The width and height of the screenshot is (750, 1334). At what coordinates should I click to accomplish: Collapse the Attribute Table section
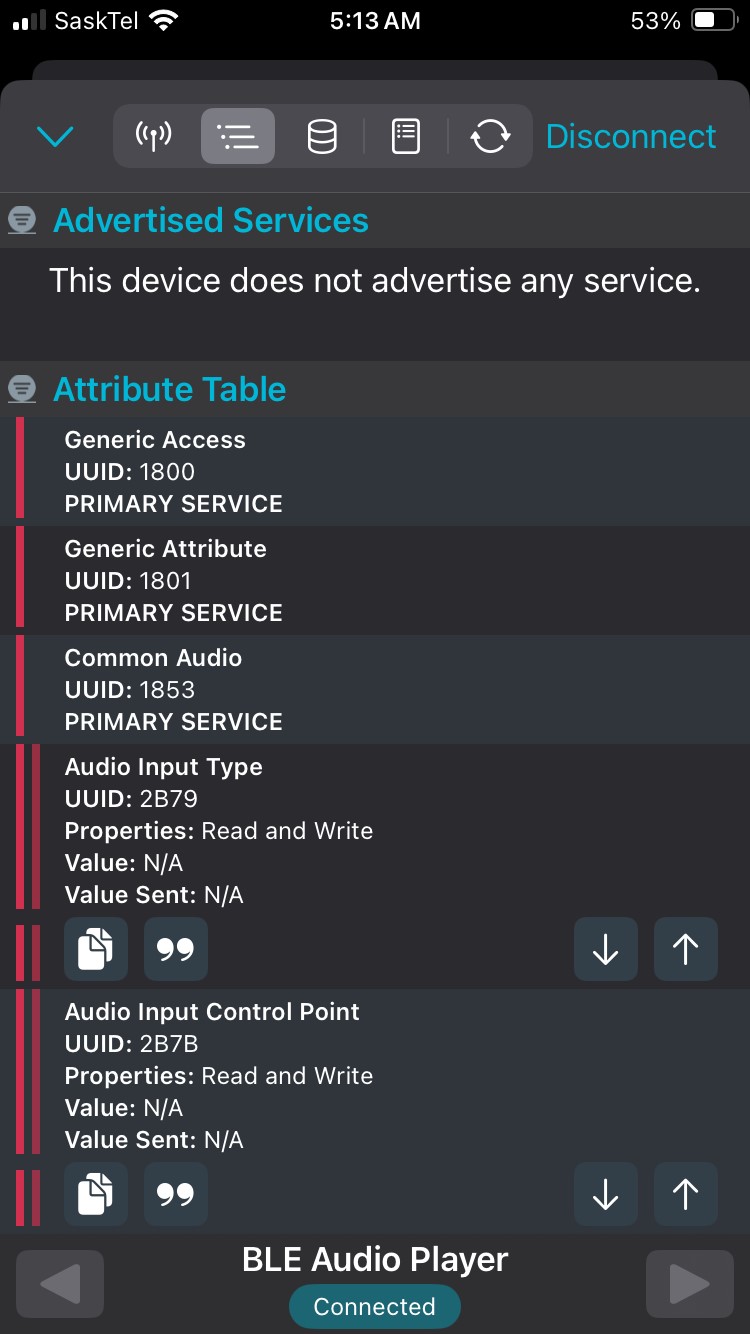coord(22,389)
